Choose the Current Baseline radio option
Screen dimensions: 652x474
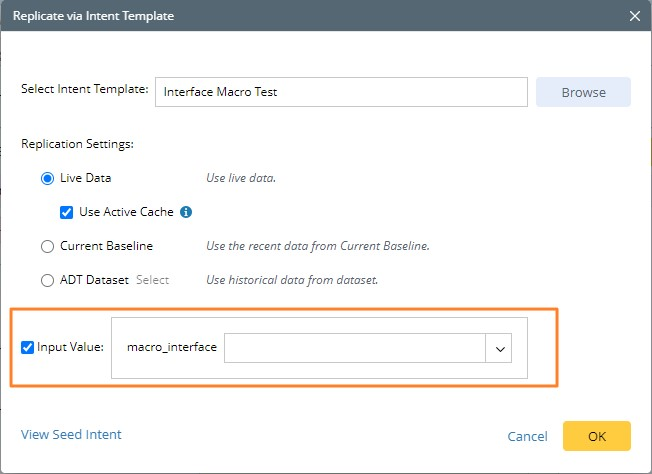tap(47, 246)
